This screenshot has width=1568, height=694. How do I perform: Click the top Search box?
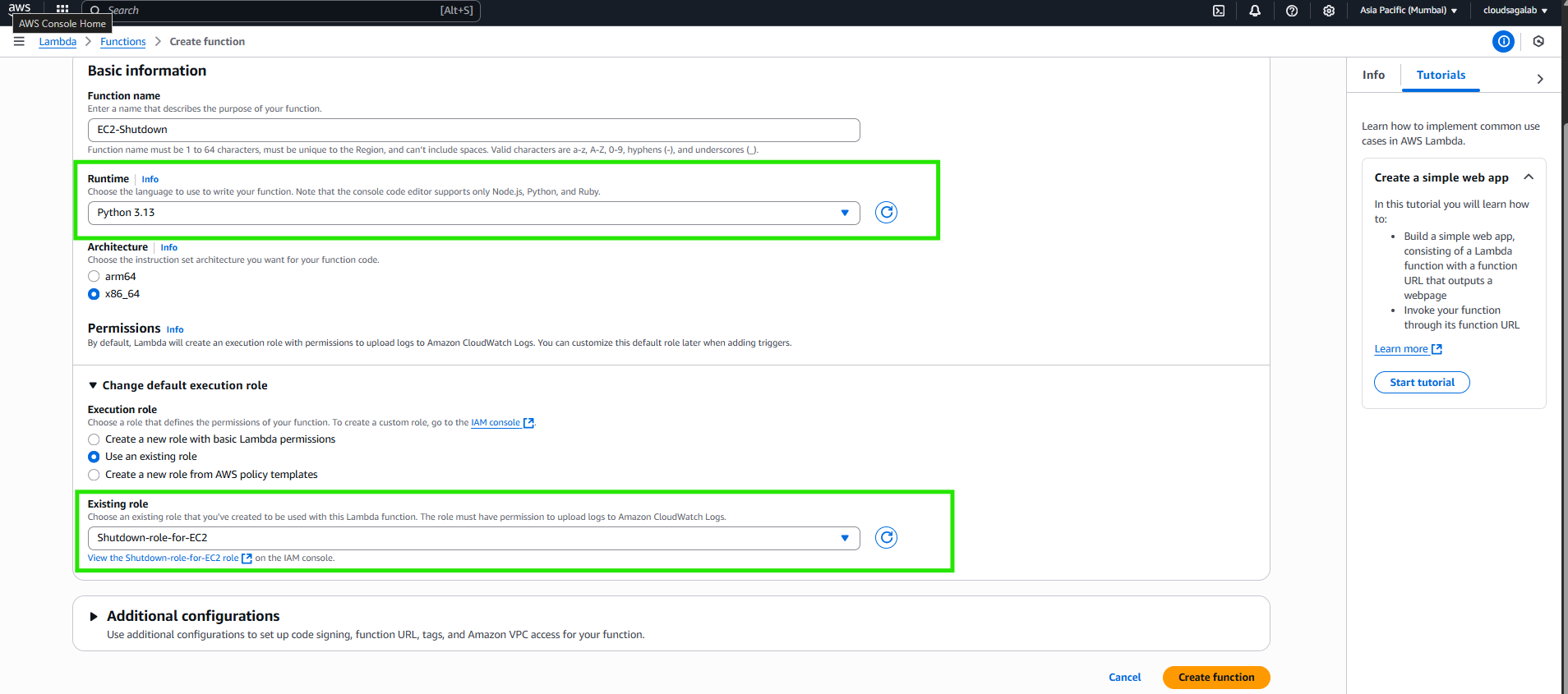click(281, 11)
